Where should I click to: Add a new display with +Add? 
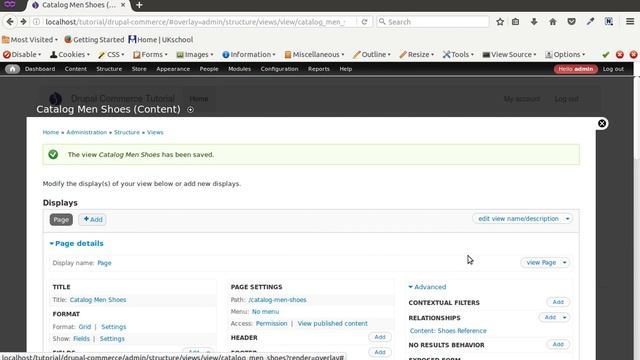point(93,220)
